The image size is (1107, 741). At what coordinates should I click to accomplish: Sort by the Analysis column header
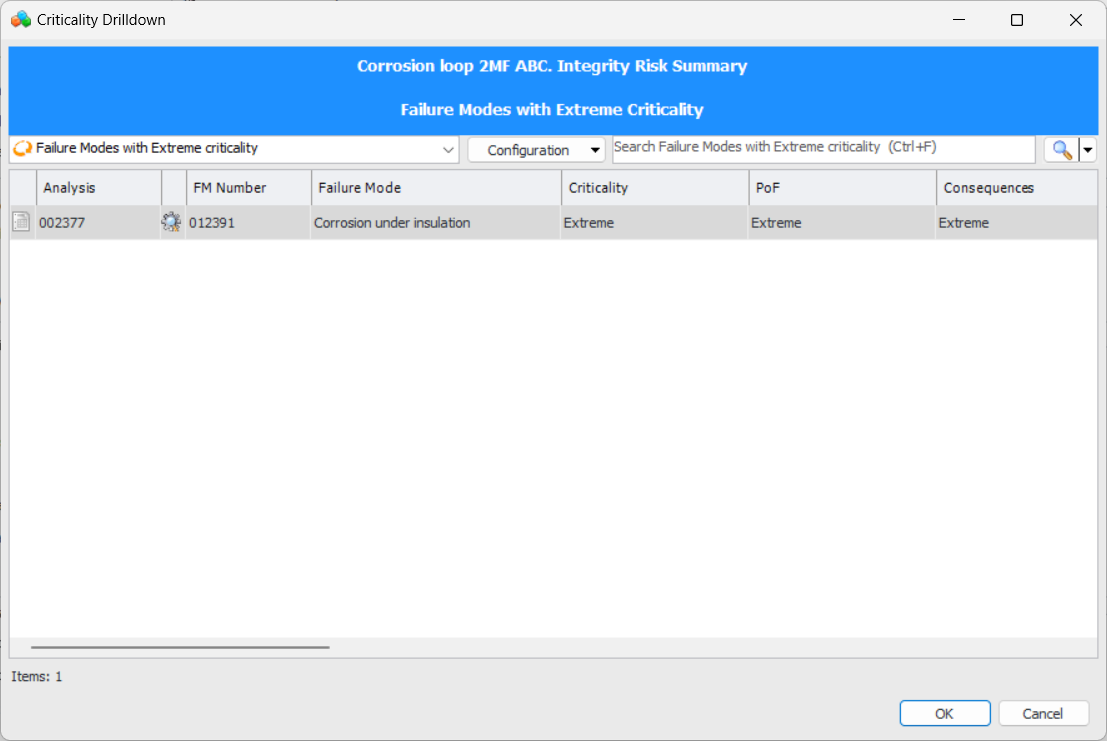click(99, 188)
